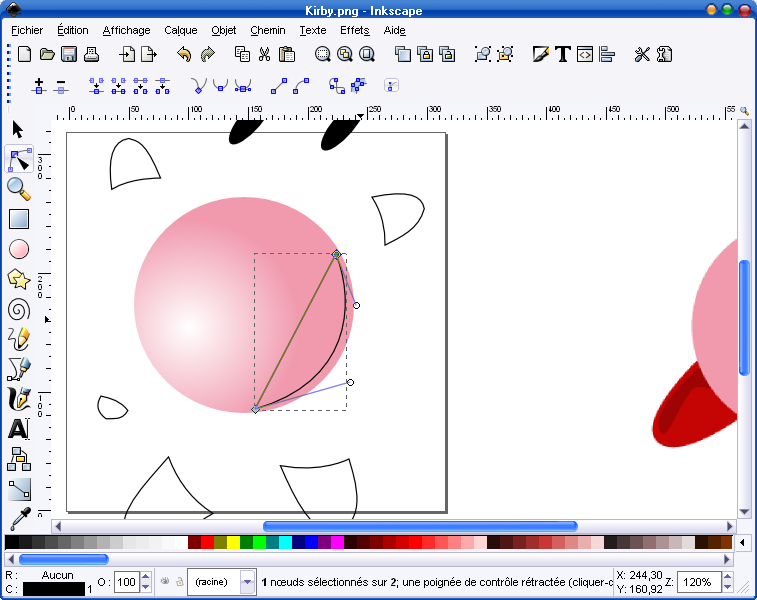Select the Pencil freehand tool

(19, 339)
